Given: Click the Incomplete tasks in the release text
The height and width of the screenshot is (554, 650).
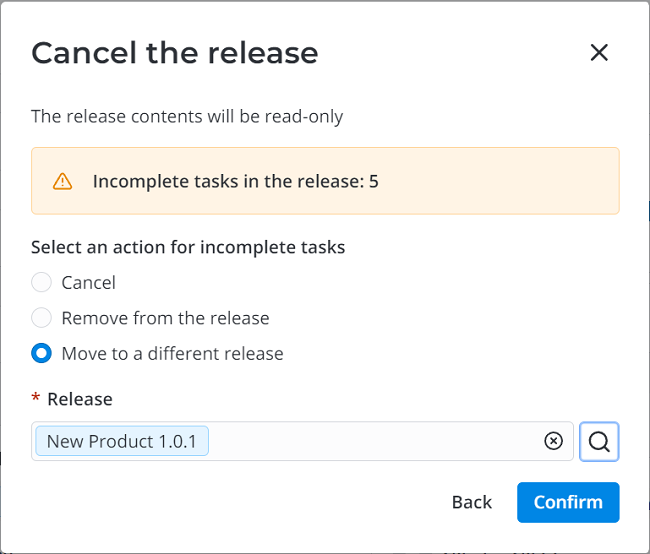Looking at the screenshot, I should [235, 182].
